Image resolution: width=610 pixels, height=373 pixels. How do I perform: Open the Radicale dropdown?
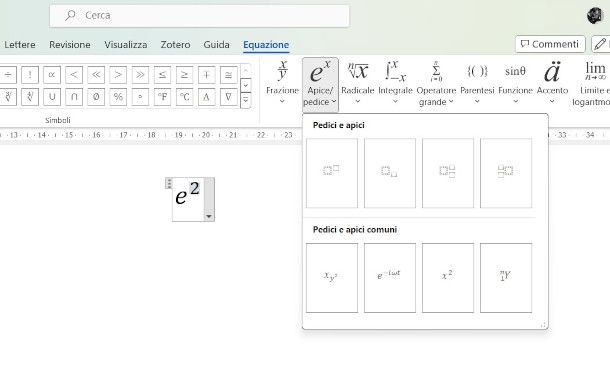pyautogui.click(x=358, y=83)
